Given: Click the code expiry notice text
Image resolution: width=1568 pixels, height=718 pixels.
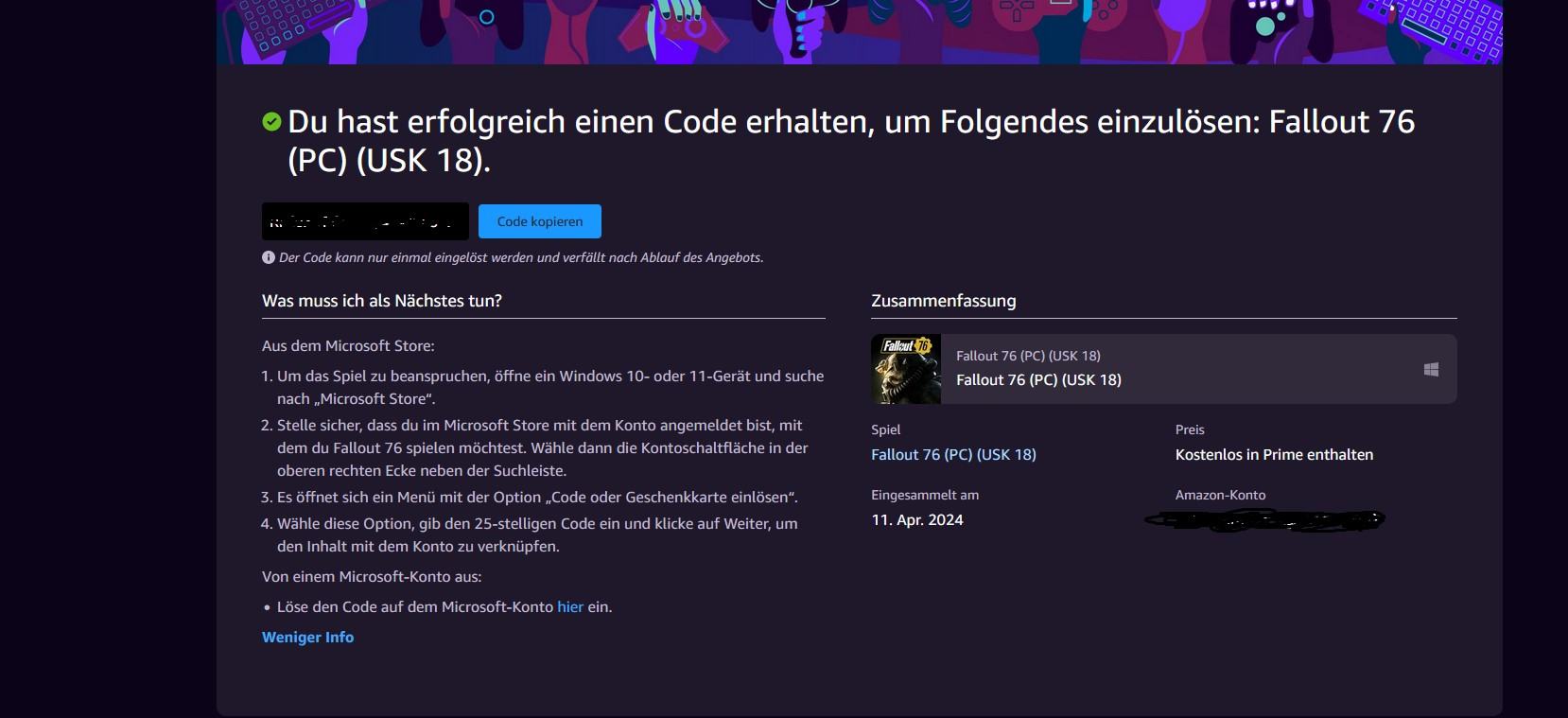Looking at the screenshot, I should click(x=521, y=257).
